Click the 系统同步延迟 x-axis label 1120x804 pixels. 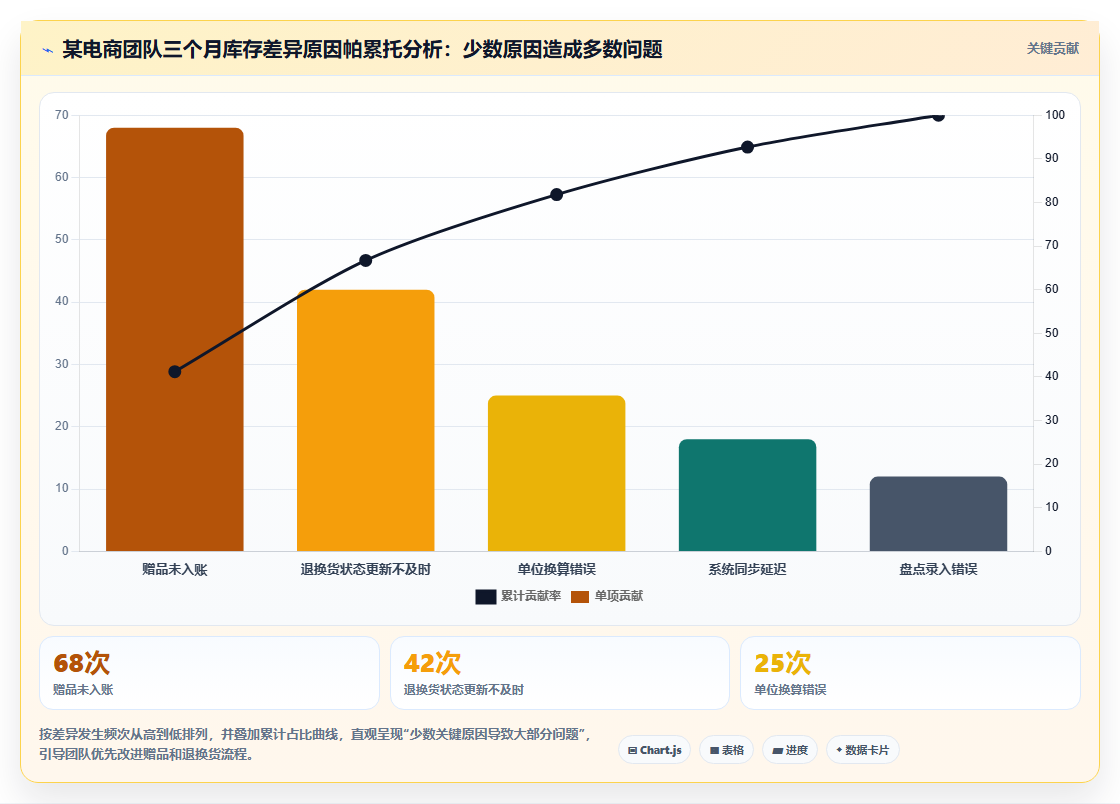point(747,569)
